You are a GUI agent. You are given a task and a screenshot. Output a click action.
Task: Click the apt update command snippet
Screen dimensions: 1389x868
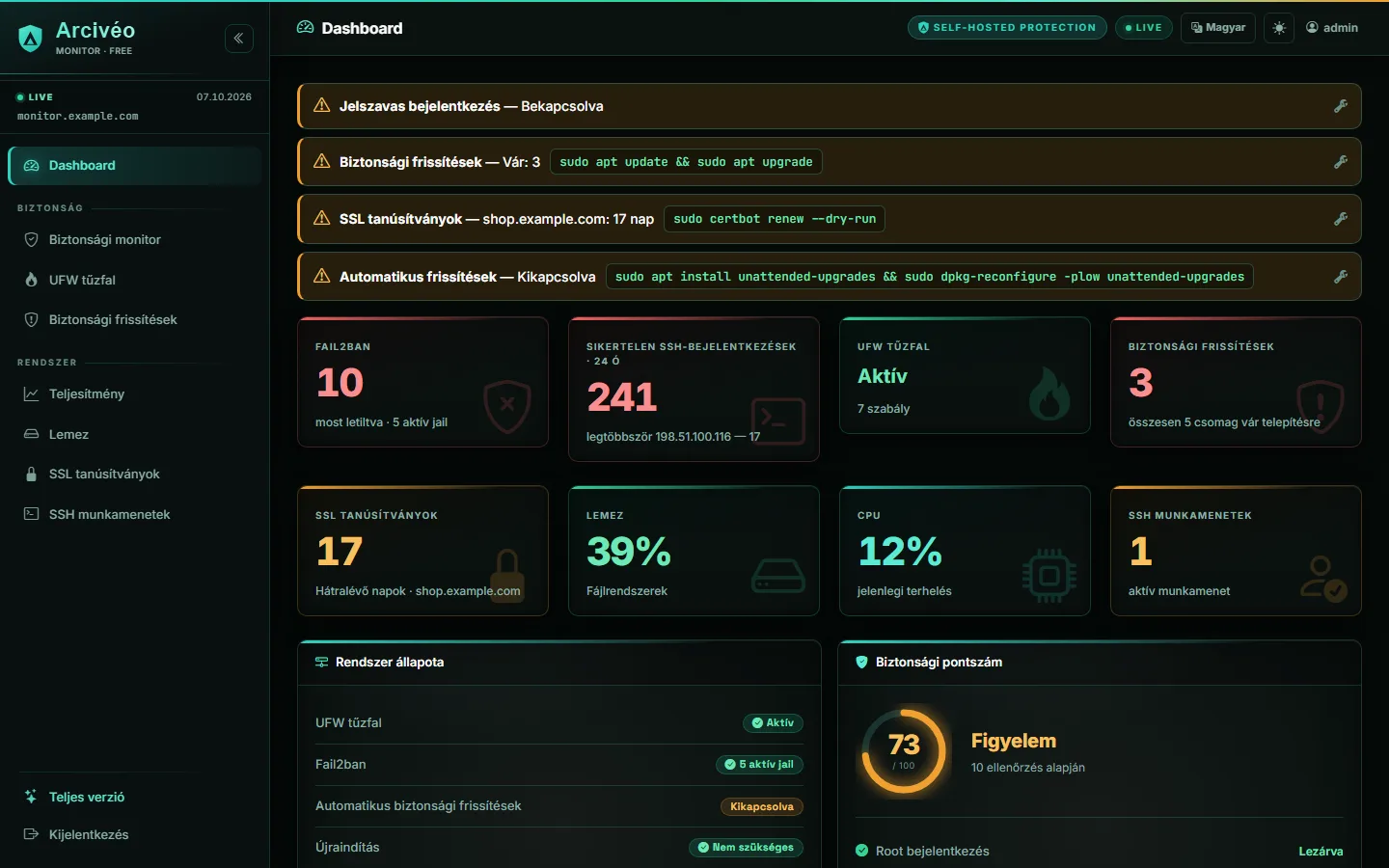[686, 162]
